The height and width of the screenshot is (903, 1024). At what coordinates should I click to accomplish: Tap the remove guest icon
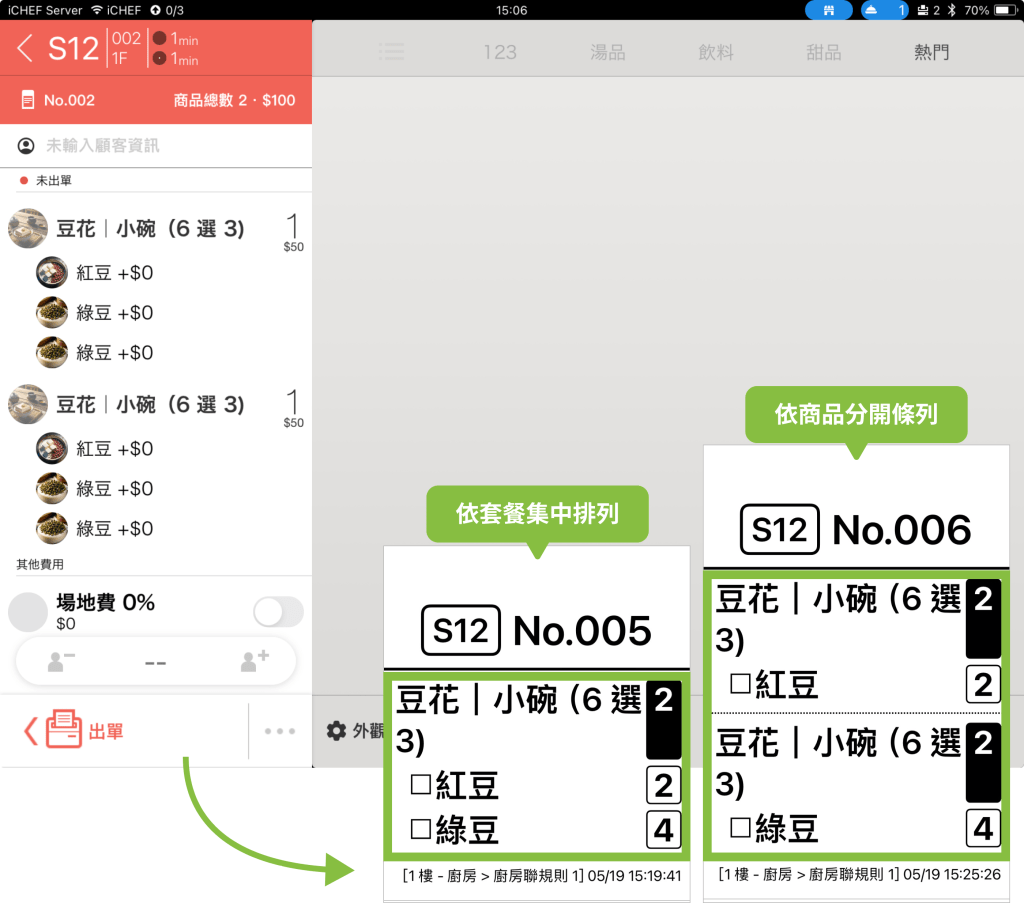pyautogui.click(x=62, y=661)
